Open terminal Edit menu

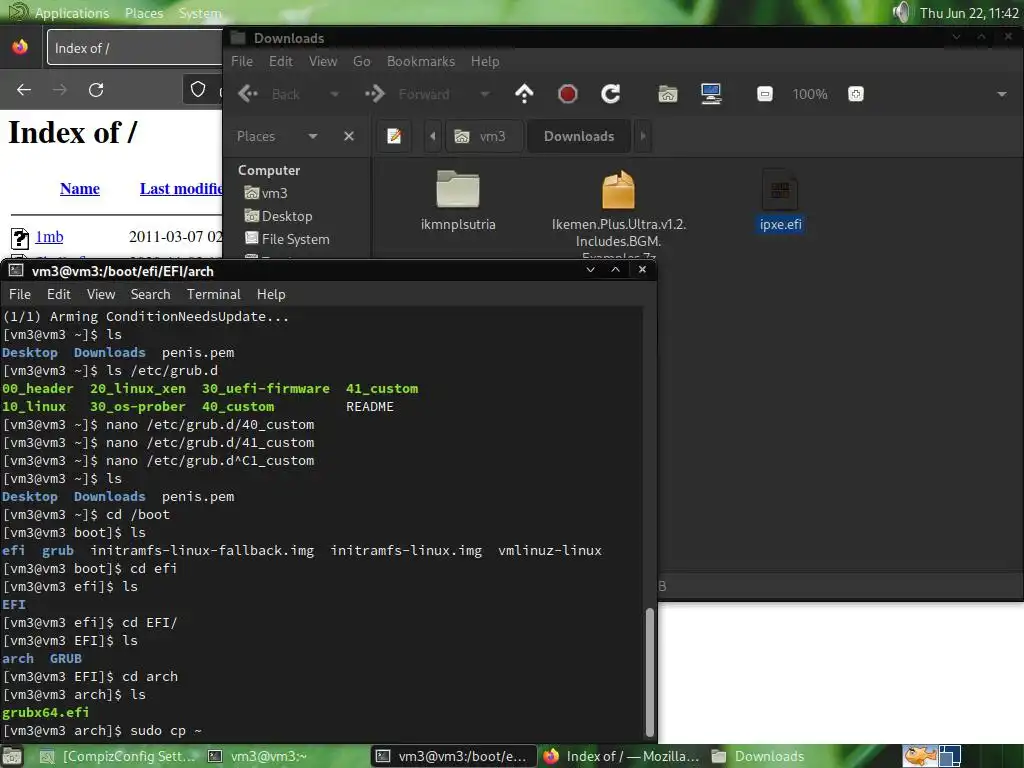59,295
